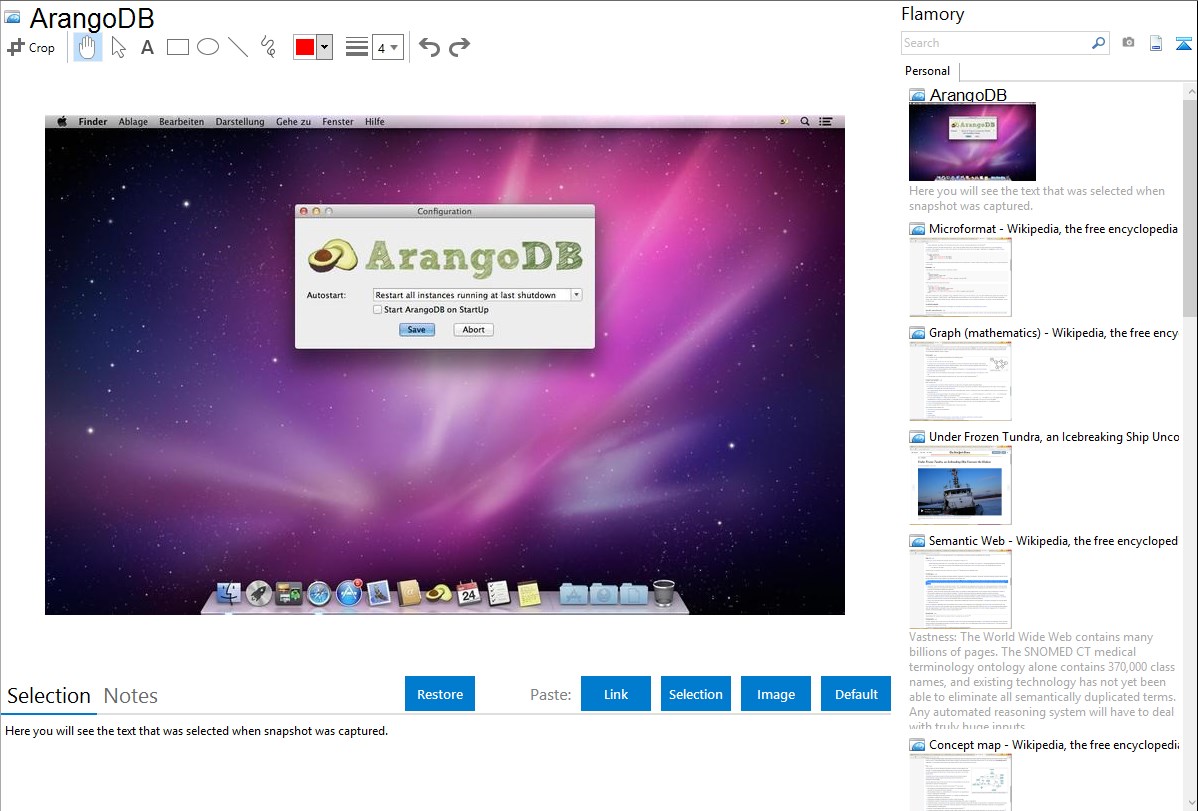The width and height of the screenshot is (1198, 811).
Task: Click the App Store icon in the Dock
Action: click(349, 592)
